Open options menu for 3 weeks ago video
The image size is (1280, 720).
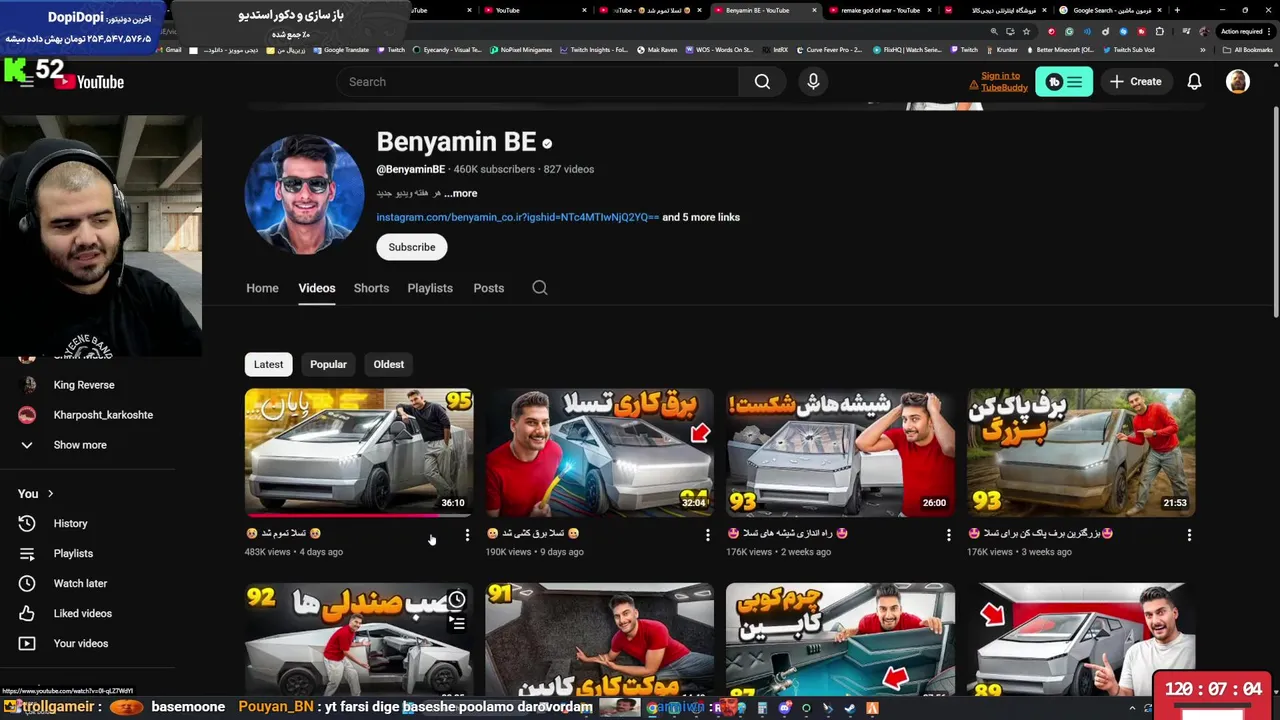1189,535
